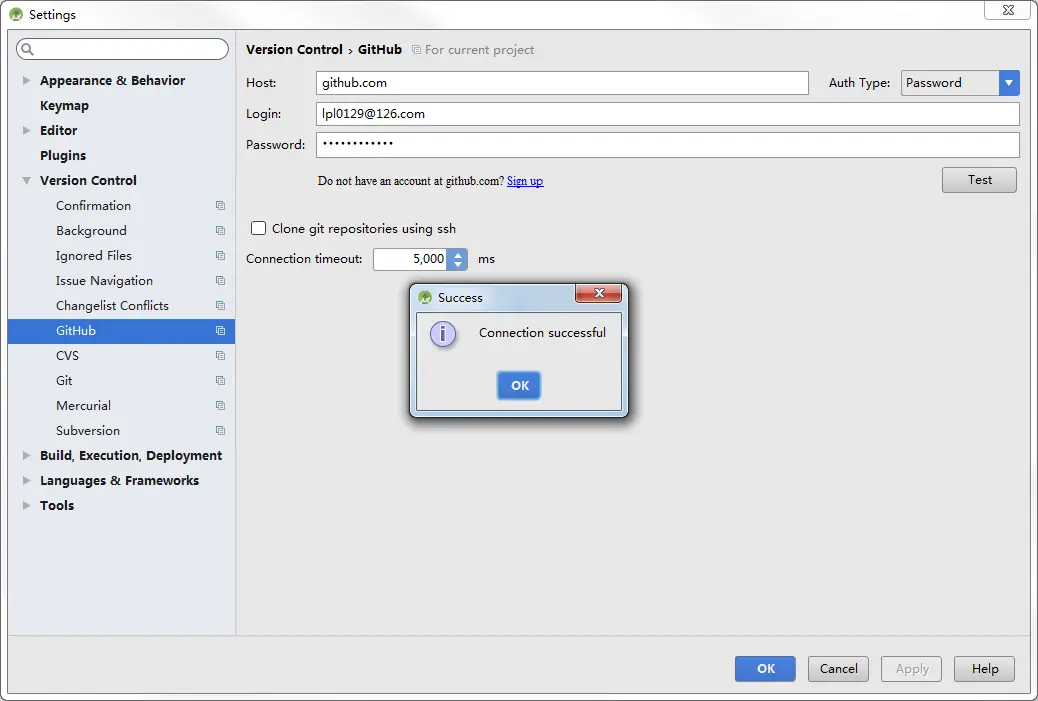This screenshot has height=701, width=1038.
Task: Close the Success dialog with the X
Action: pyautogui.click(x=598, y=293)
